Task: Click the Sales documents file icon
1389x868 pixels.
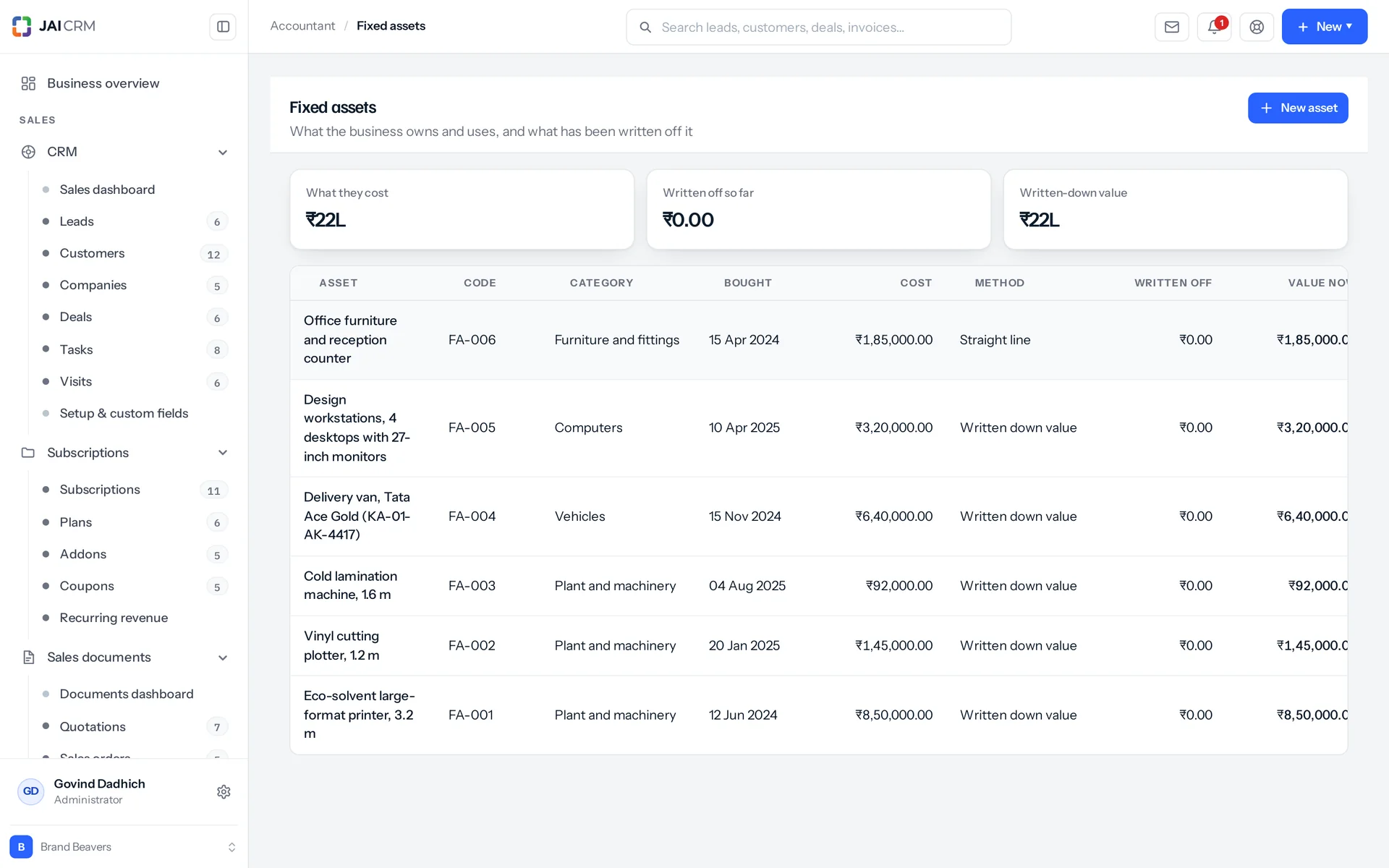Action: coord(28,658)
